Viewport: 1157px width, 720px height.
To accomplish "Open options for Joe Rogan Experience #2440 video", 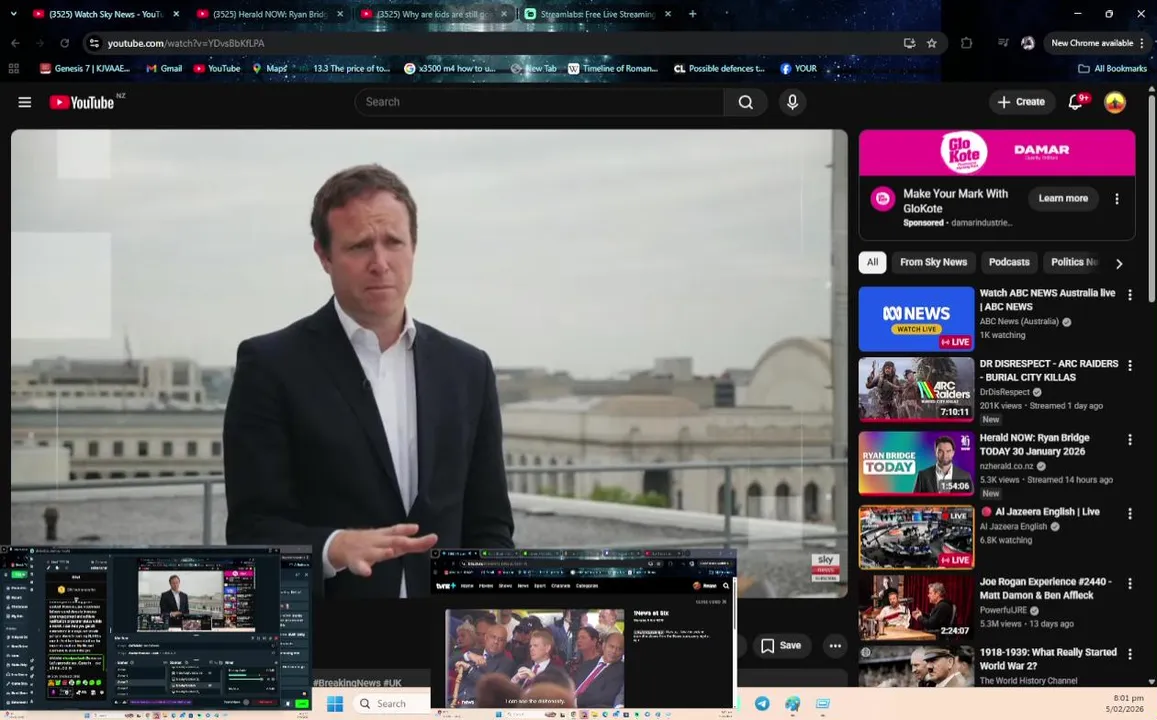I will click(1130, 584).
